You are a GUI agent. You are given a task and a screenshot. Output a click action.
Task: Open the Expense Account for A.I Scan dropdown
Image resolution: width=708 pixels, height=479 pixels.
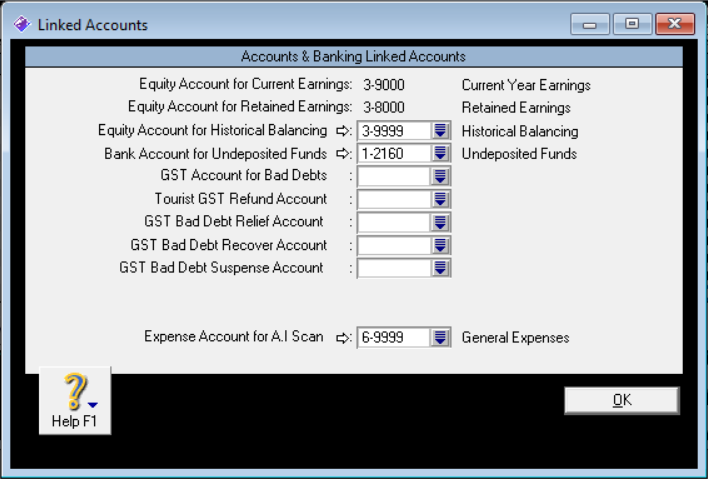tap(441, 338)
